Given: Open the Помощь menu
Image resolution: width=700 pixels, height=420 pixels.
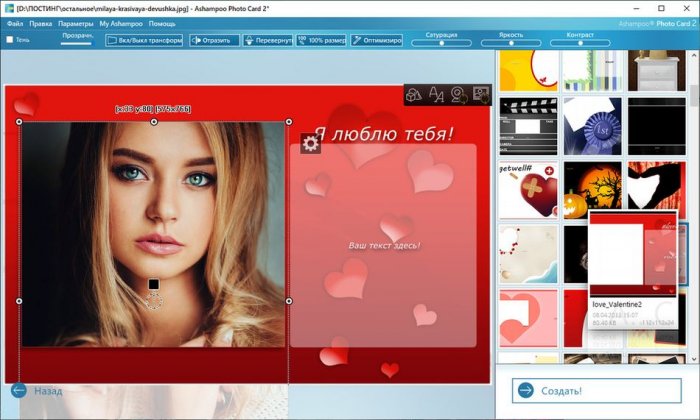Looking at the screenshot, I should (162, 24).
